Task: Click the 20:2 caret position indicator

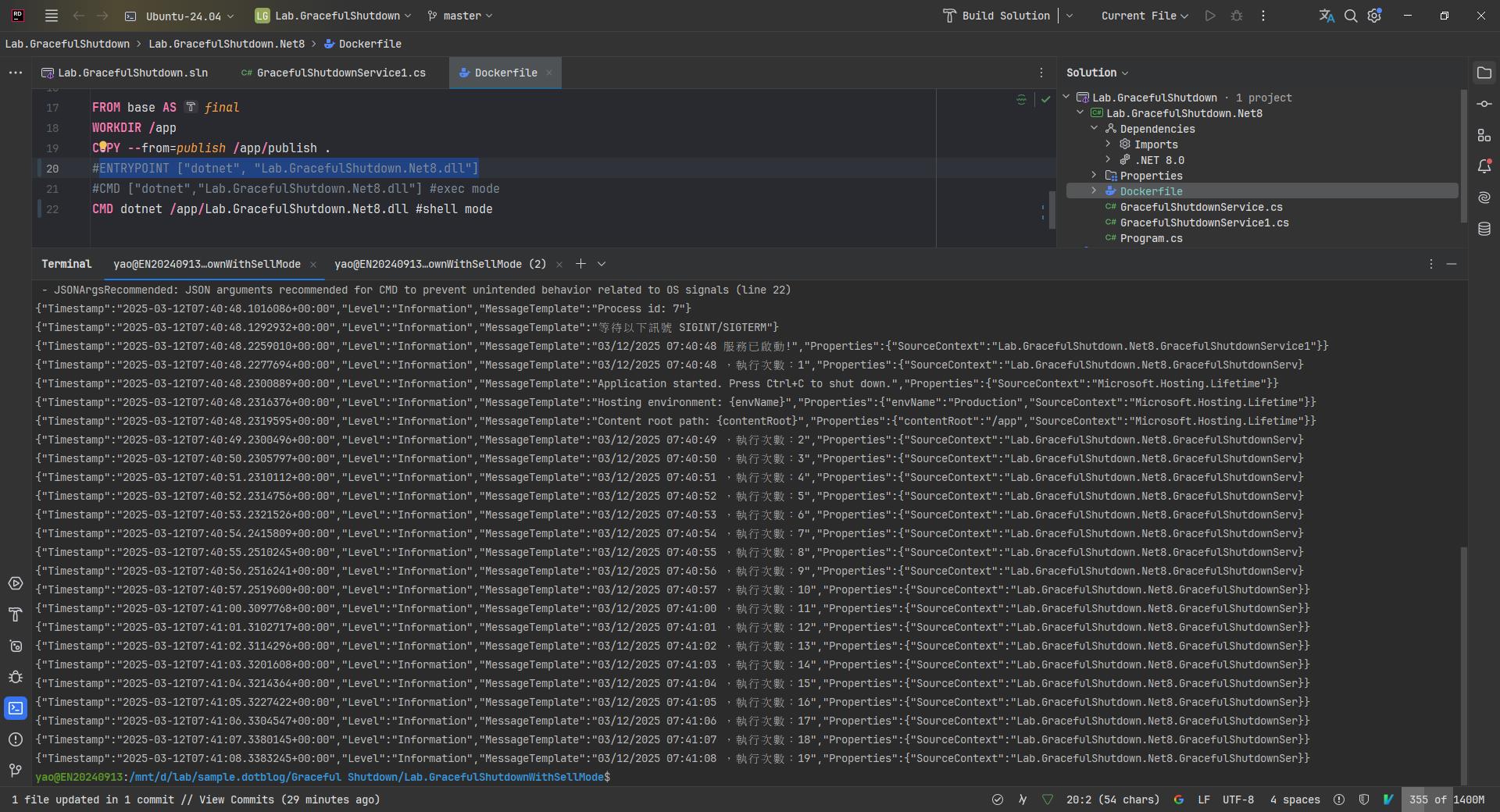Action: pyautogui.click(x=1112, y=800)
